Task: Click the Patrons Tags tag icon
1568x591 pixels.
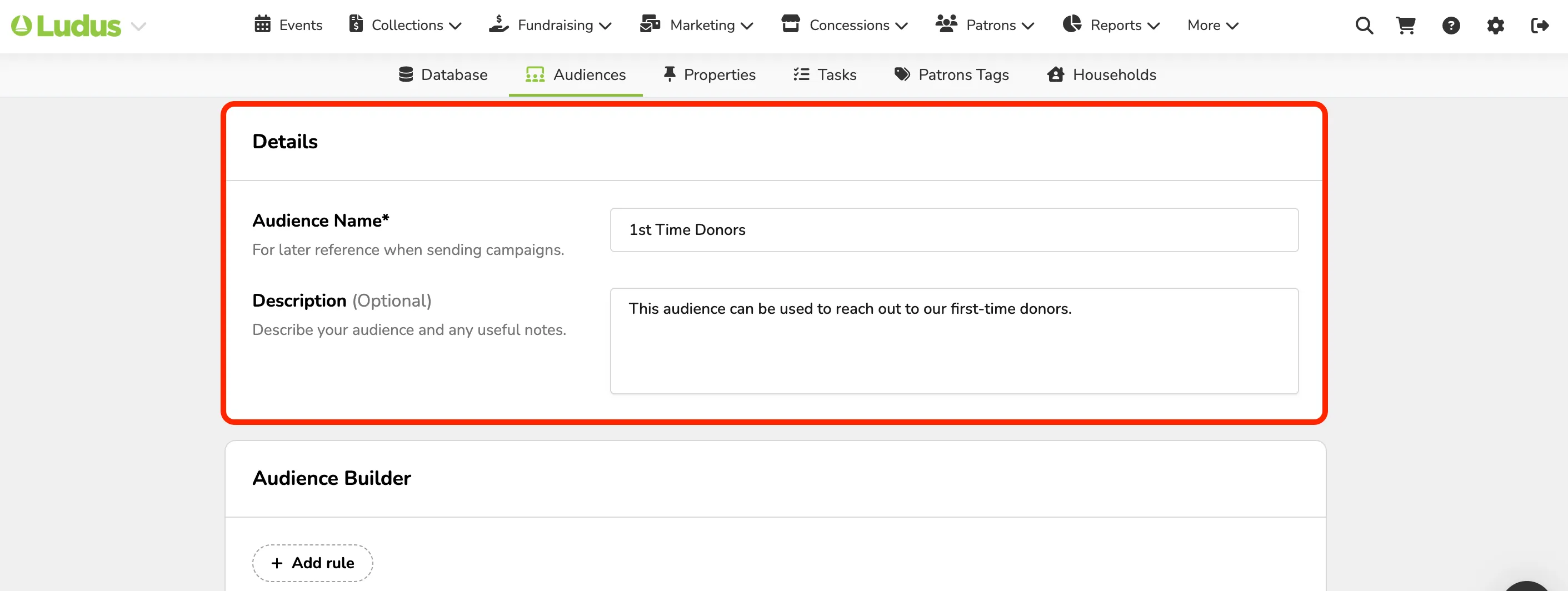Action: coord(902,74)
